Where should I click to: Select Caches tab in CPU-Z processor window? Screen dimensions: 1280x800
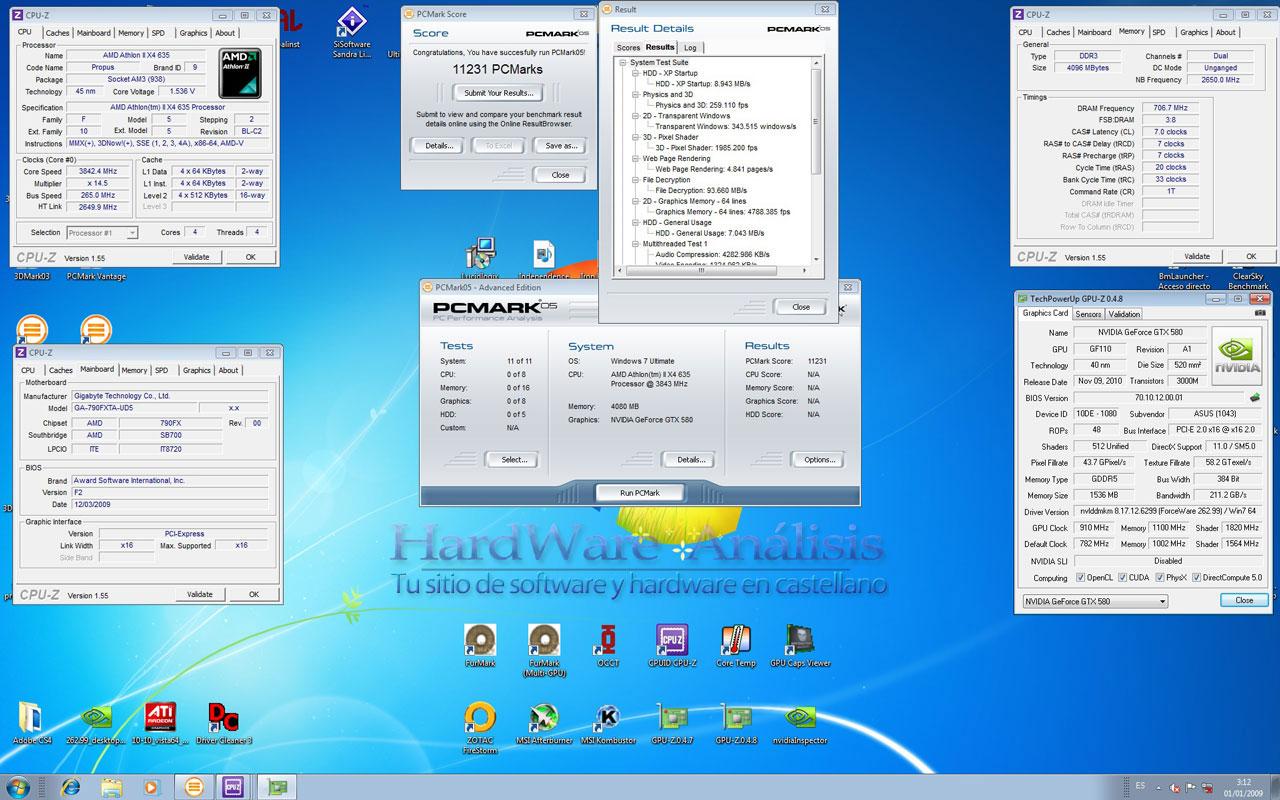click(x=60, y=32)
